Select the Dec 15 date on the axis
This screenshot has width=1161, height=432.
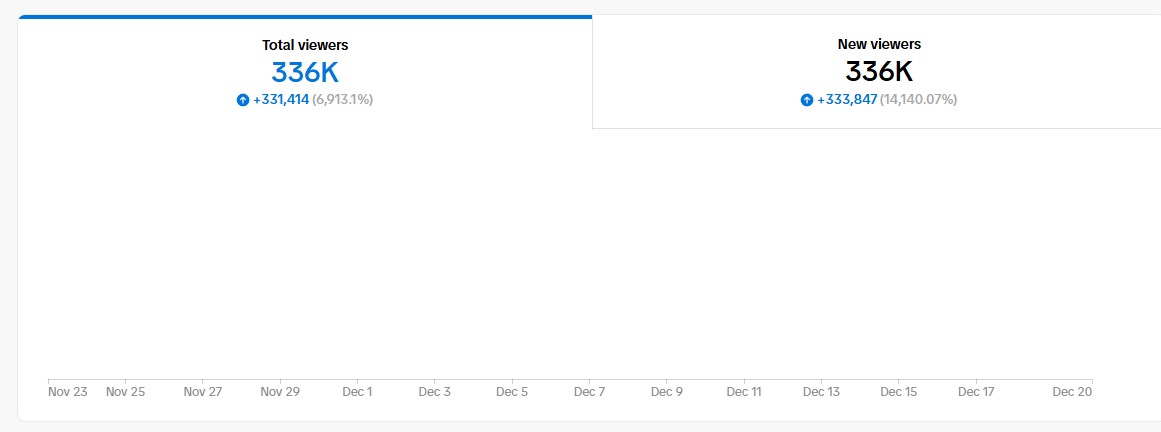tap(900, 392)
